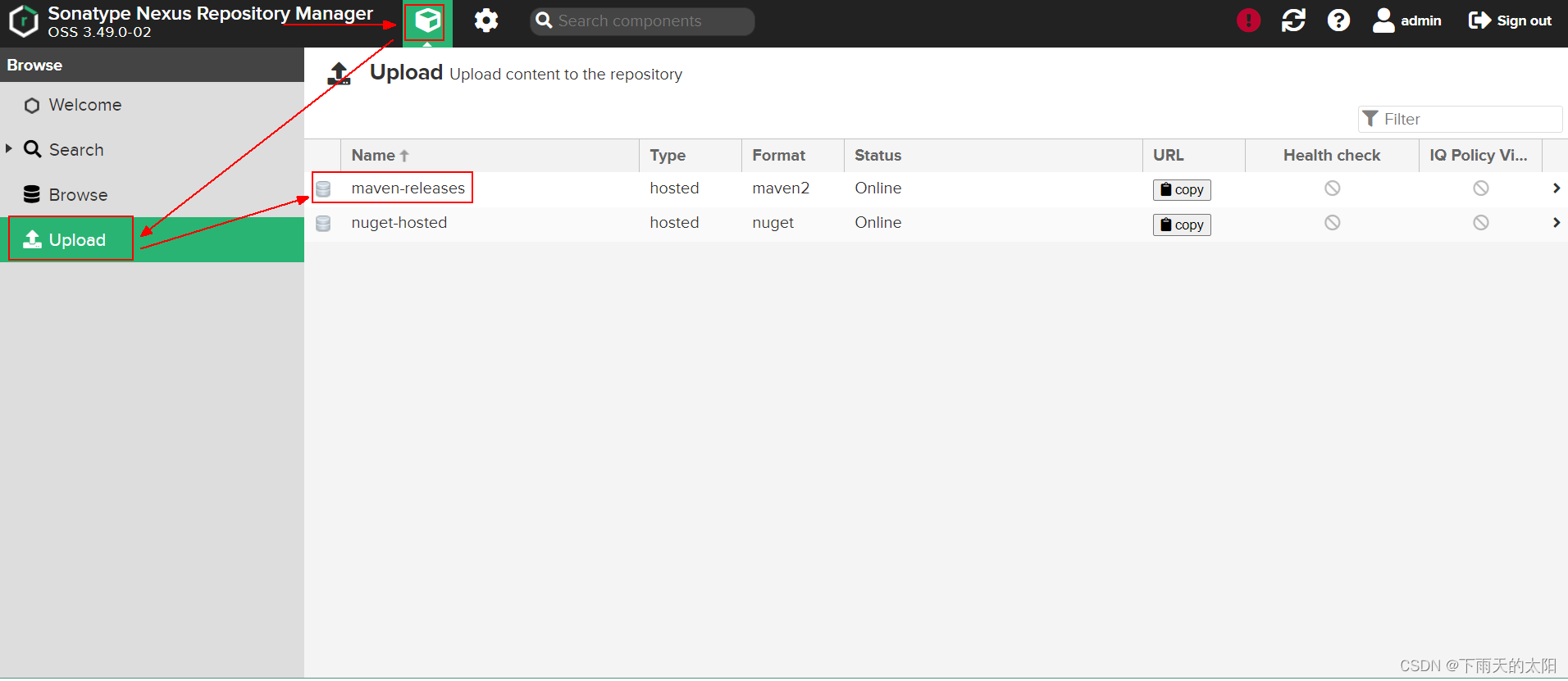The image size is (1568, 681).
Task: Click the Upload sidebar icon
Action: (32, 239)
